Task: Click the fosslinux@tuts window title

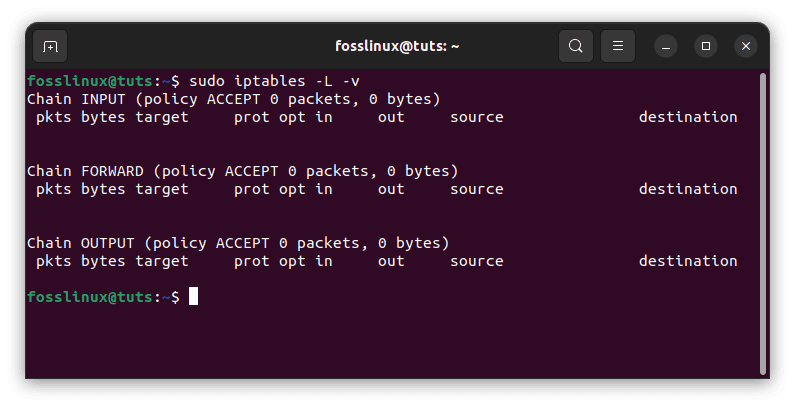Action: coord(399,46)
